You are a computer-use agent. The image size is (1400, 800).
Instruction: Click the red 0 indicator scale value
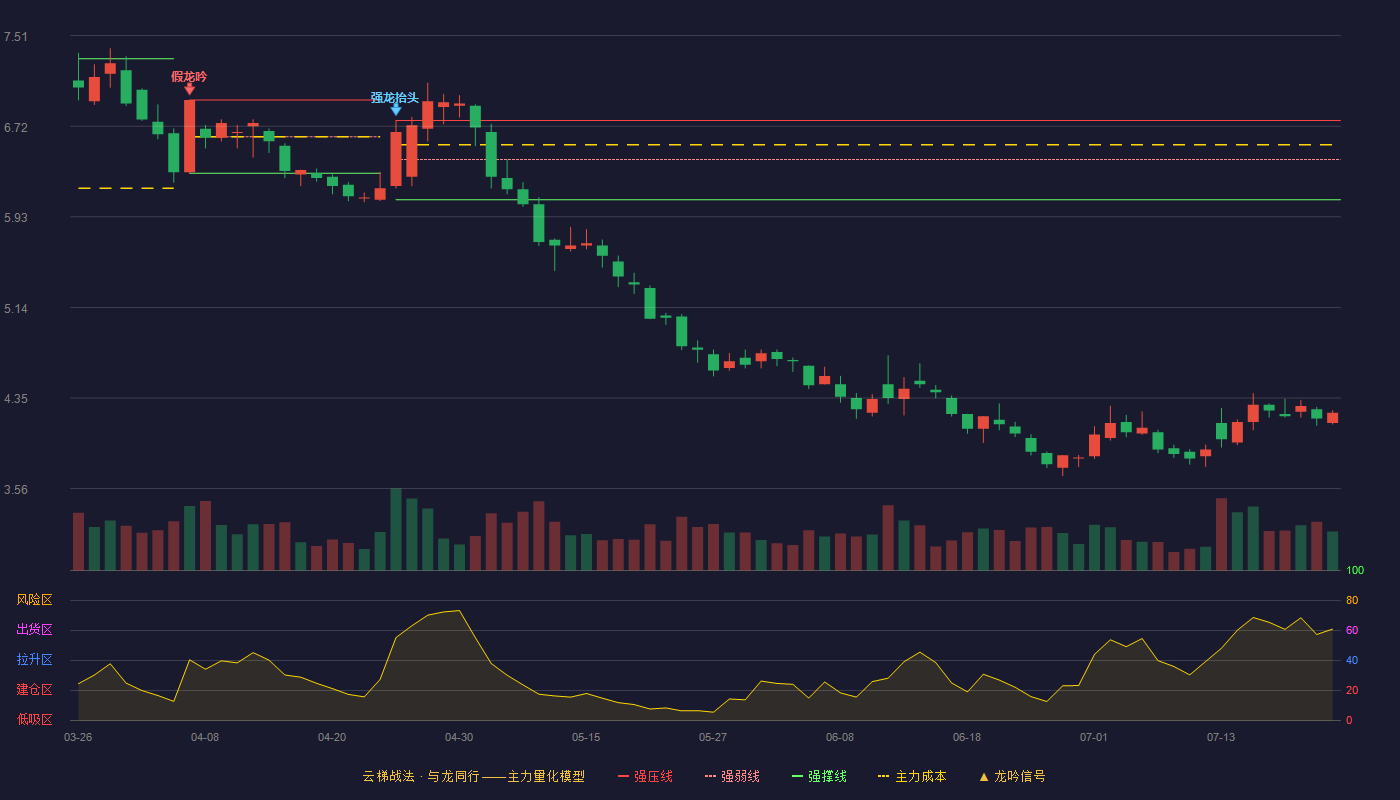tap(1349, 720)
